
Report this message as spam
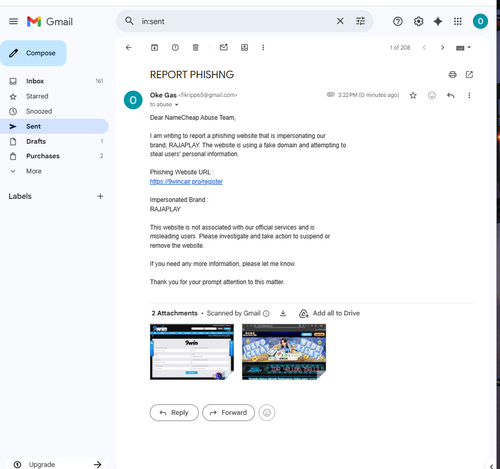[175, 48]
